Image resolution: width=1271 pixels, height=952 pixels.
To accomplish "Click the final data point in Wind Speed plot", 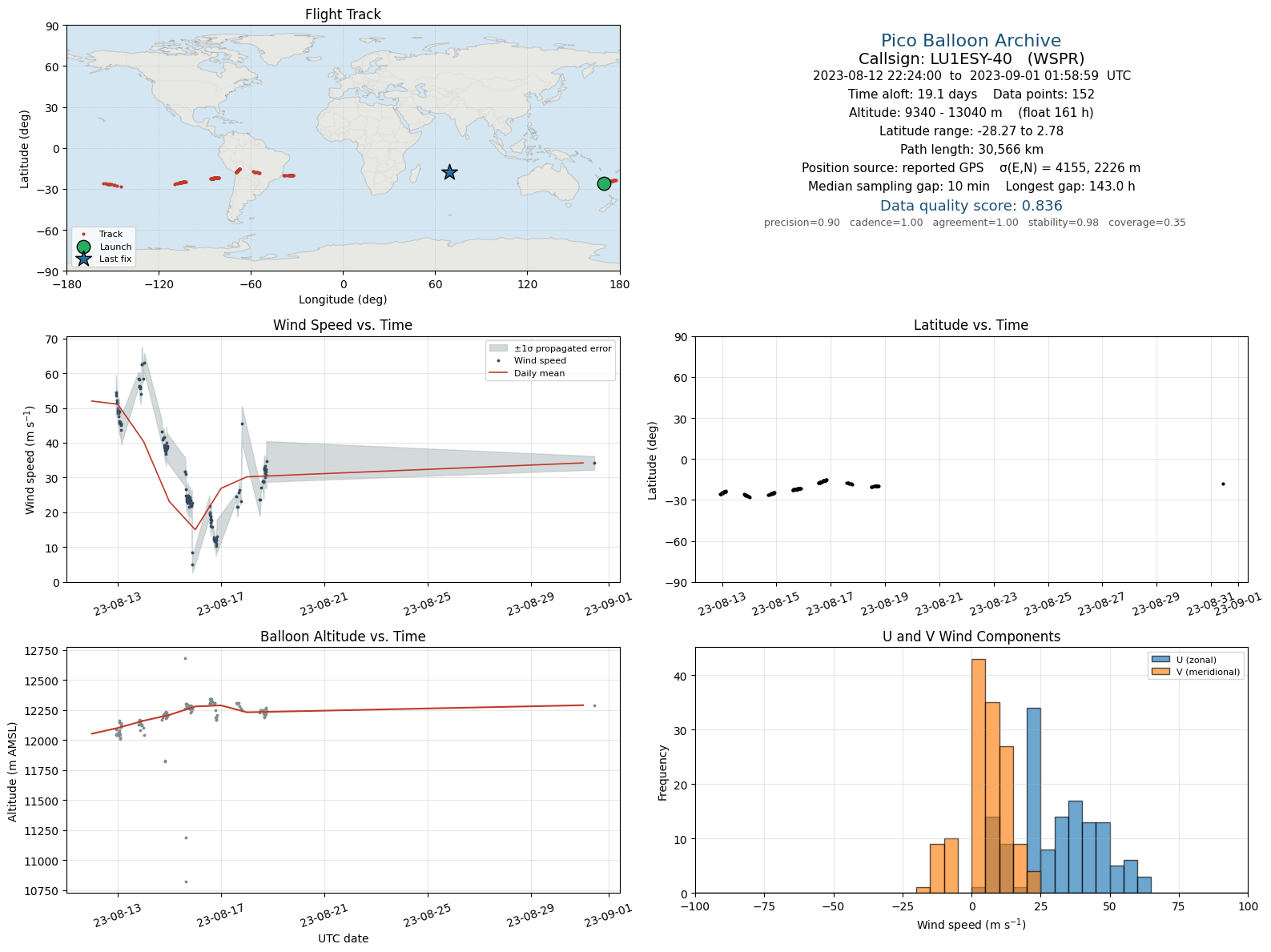I will (x=594, y=463).
